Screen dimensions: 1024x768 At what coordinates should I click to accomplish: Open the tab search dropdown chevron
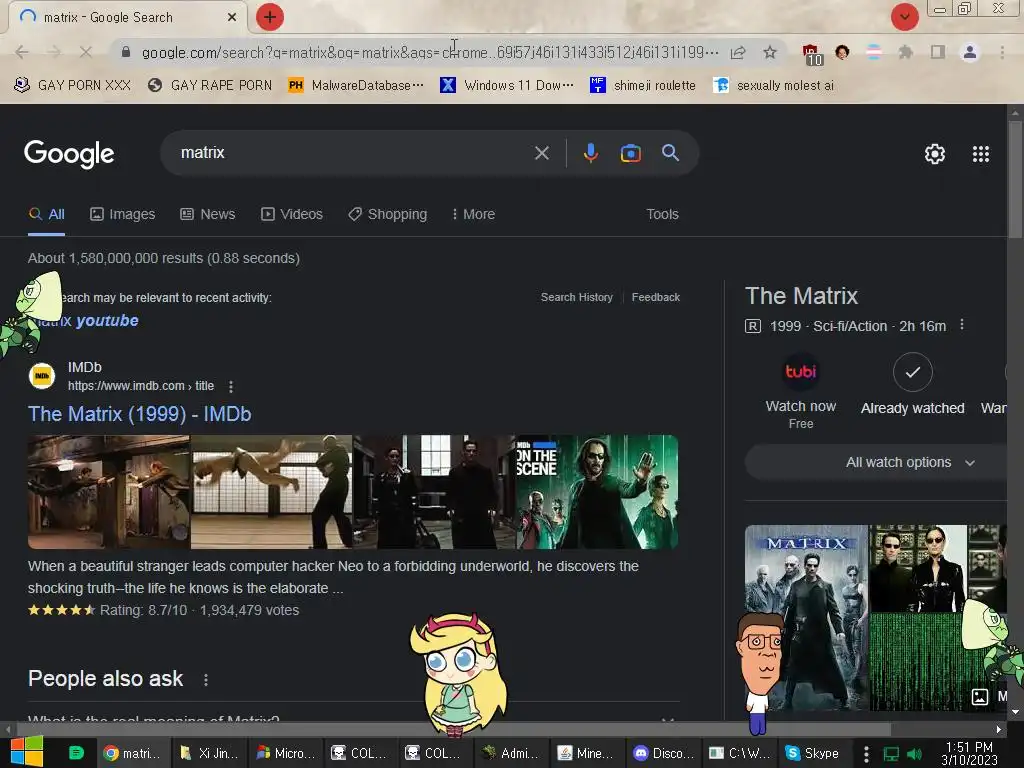tap(904, 17)
